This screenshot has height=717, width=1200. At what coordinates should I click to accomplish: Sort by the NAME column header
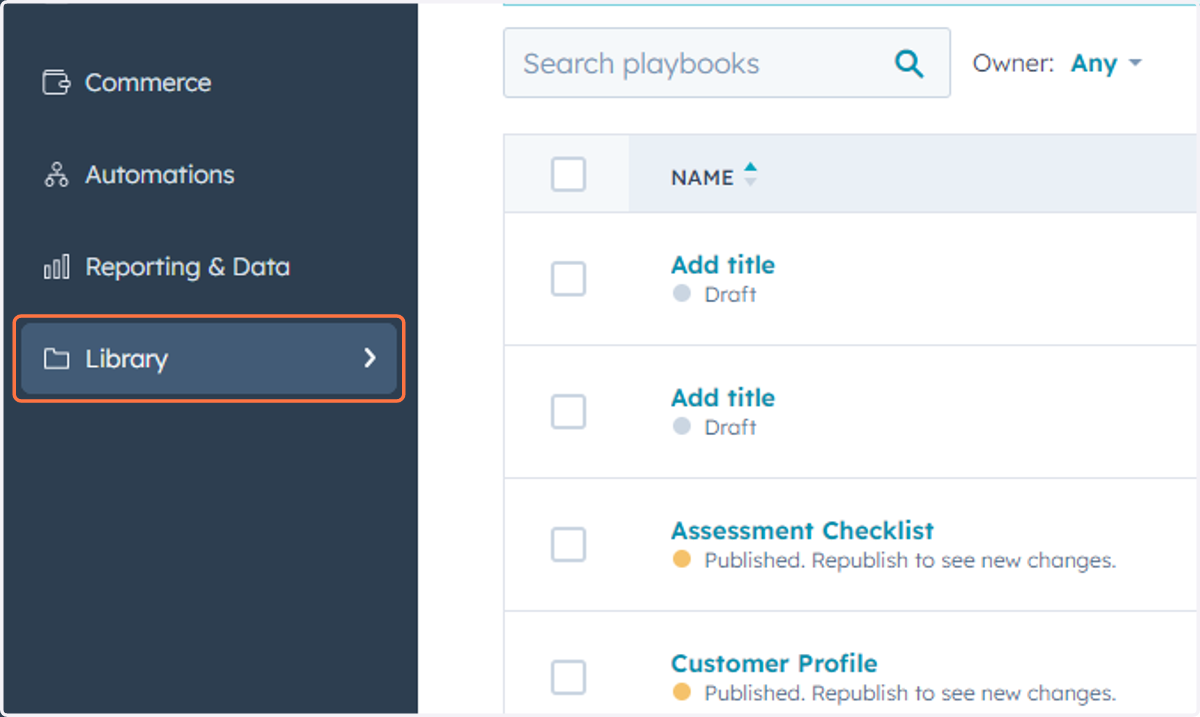(702, 177)
